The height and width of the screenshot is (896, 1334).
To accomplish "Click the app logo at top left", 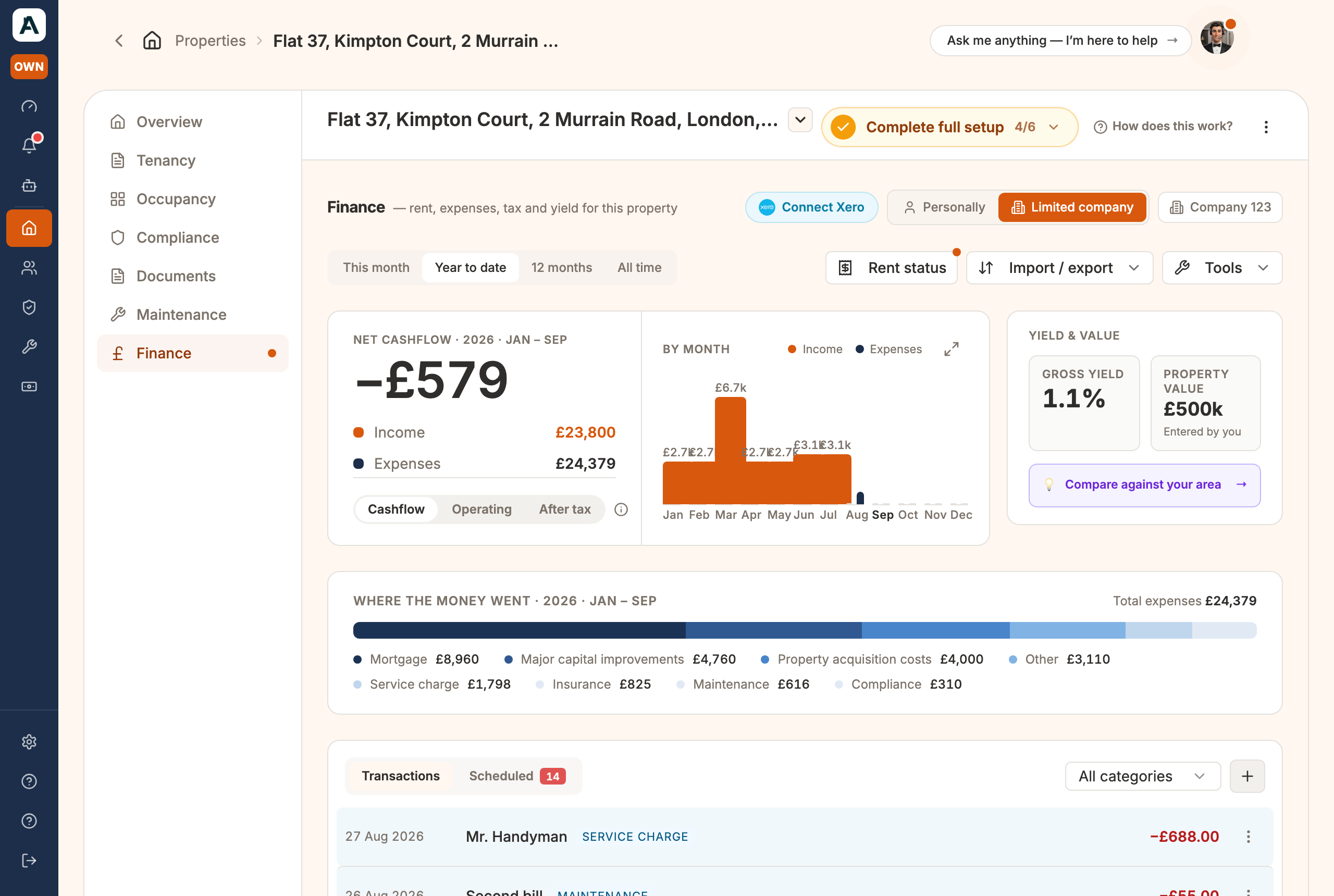I will tap(29, 25).
